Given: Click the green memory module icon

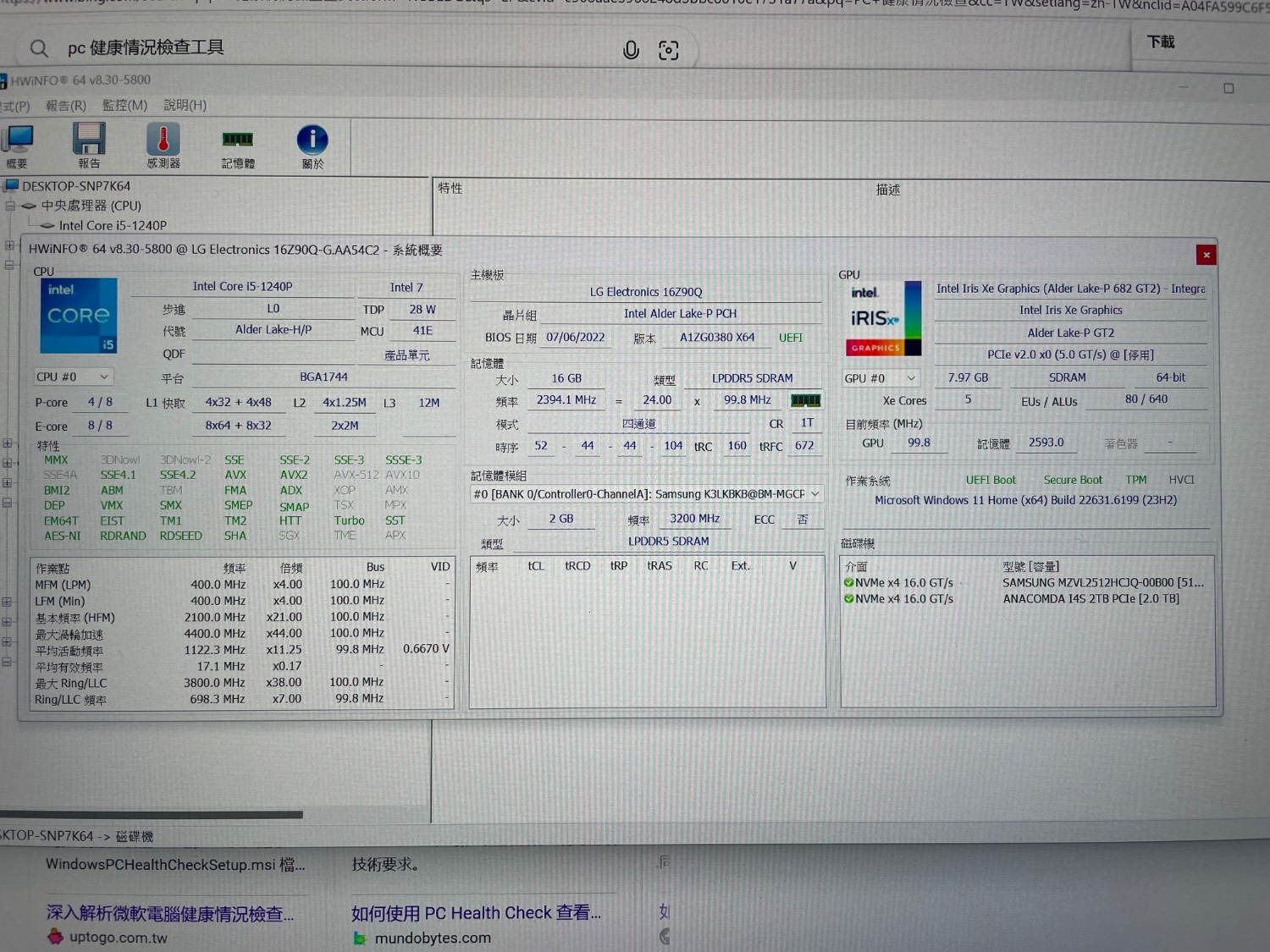Looking at the screenshot, I should [x=805, y=400].
